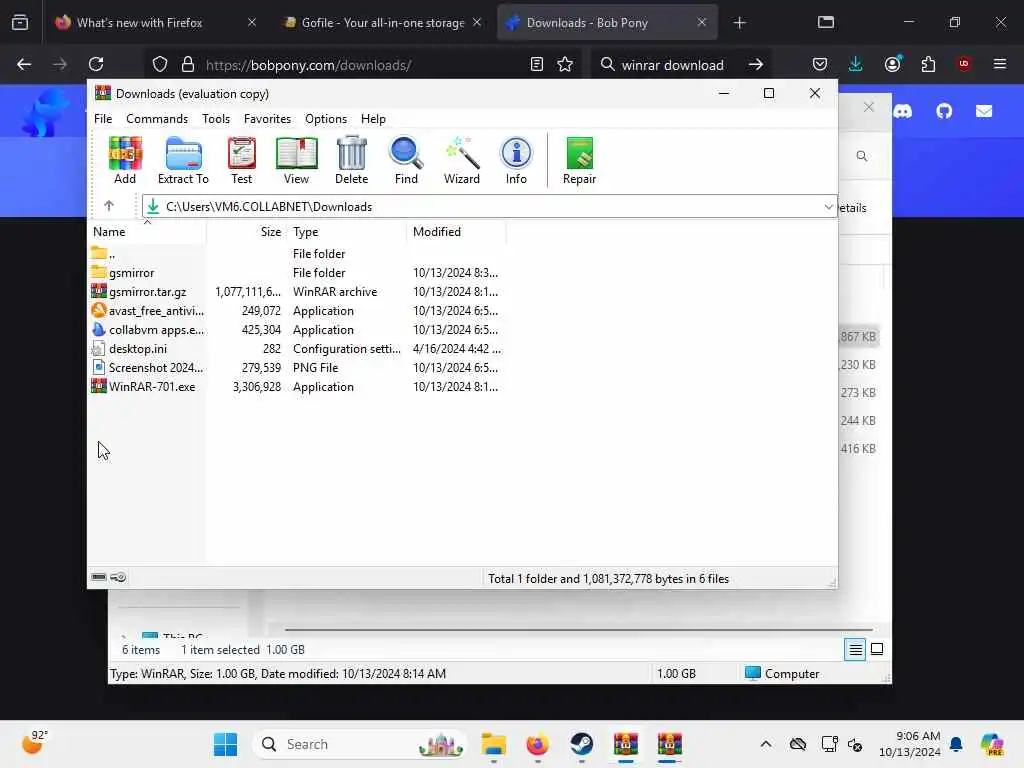Image resolution: width=1024 pixels, height=768 pixels.
Task: Open the Wizard wand icon
Action: pos(462,161)
